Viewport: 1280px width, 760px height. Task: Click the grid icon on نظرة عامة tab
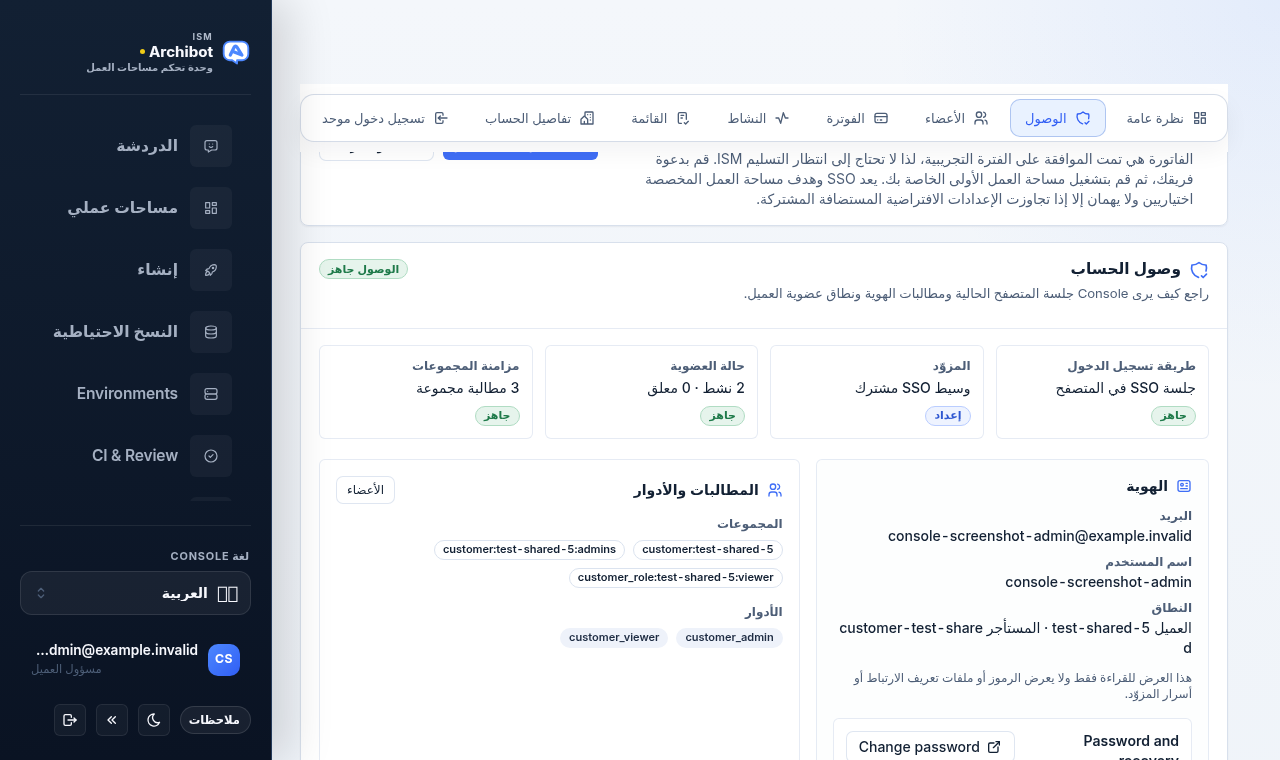pyautogui.click(x=1200, y=118)
